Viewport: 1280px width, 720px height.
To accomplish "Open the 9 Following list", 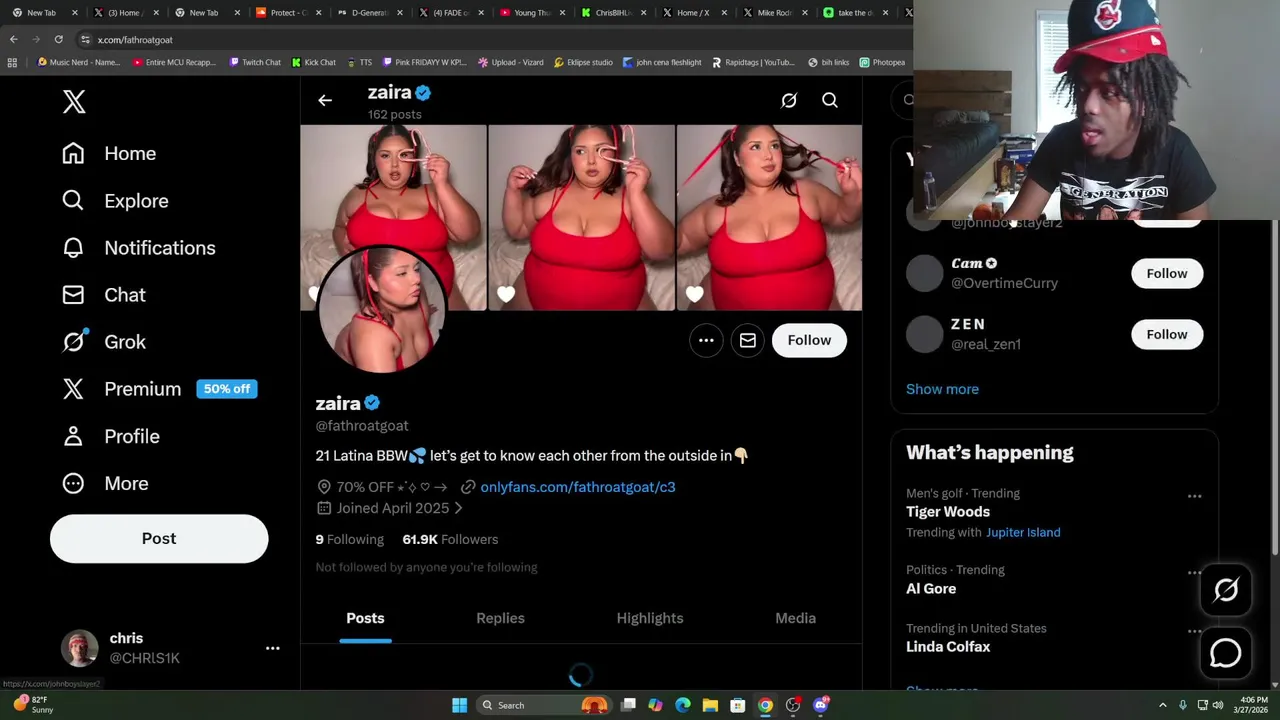I will (x=349, y=539).
